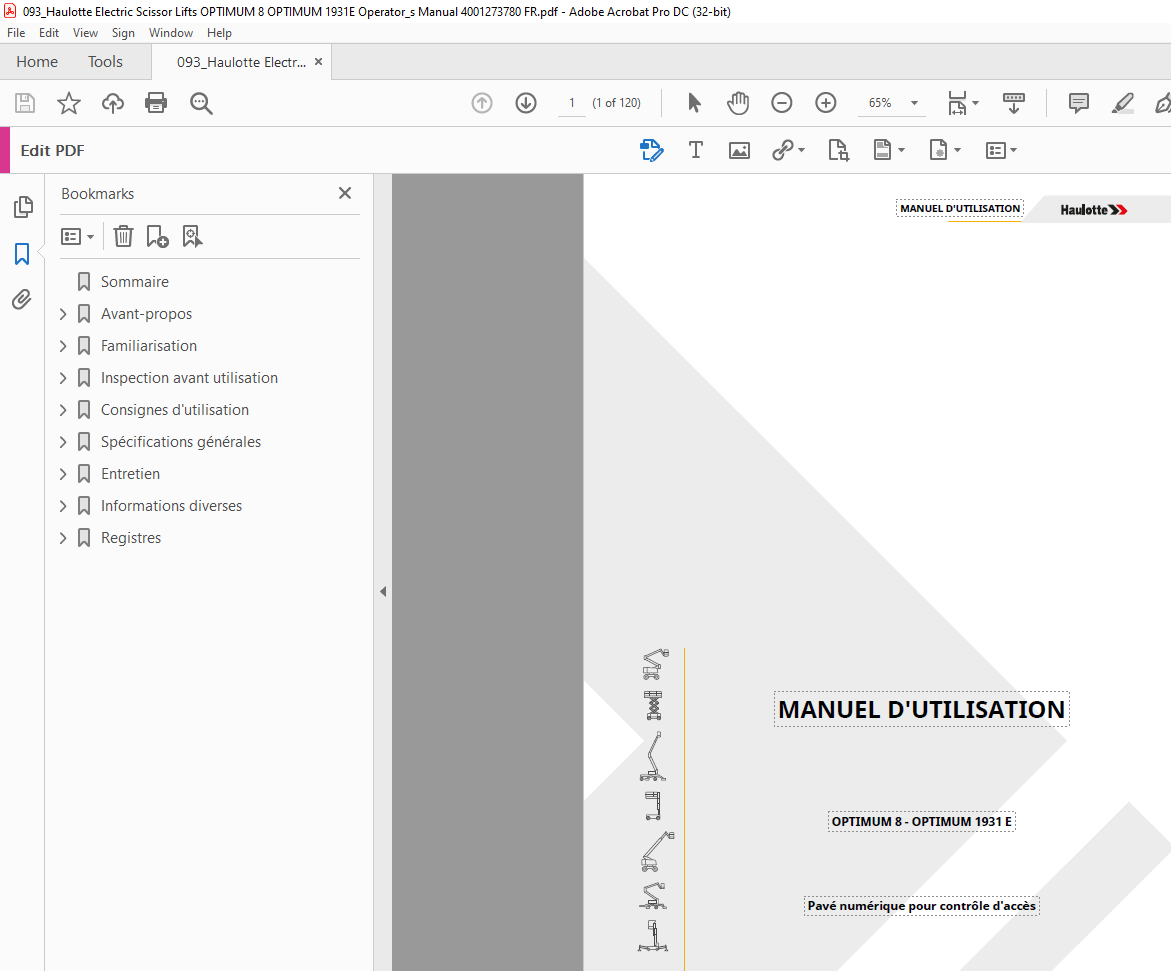Screen dimensions: 1171x971
Task: Open the Help menu
Action: pos(219,33)
